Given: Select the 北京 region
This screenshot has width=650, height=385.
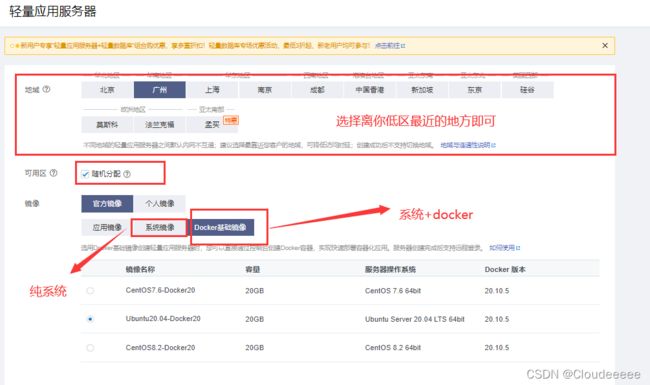Looking at the screenshot, I should (x=107, y=90).
